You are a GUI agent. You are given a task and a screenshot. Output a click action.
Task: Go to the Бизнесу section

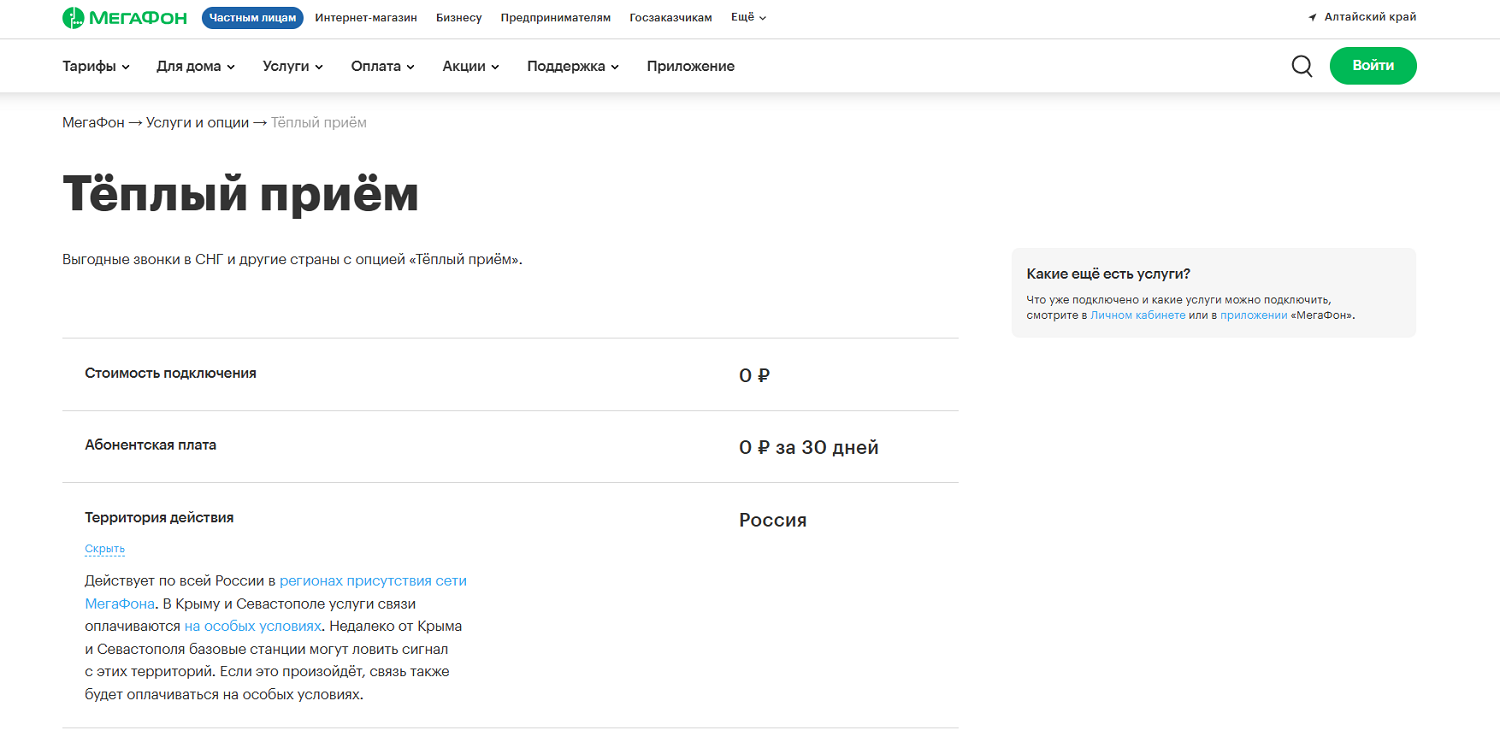(x=459, y=18)
